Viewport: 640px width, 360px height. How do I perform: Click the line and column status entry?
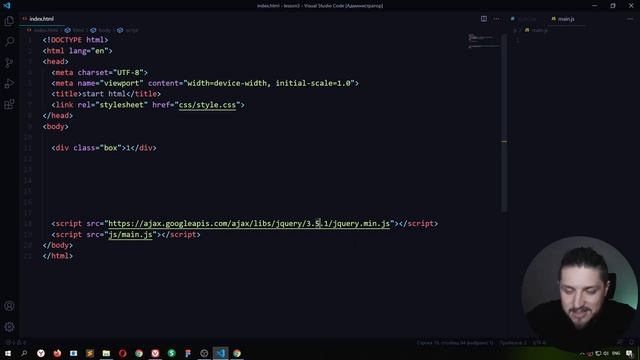pyautogui.click(x=455, y=343)
